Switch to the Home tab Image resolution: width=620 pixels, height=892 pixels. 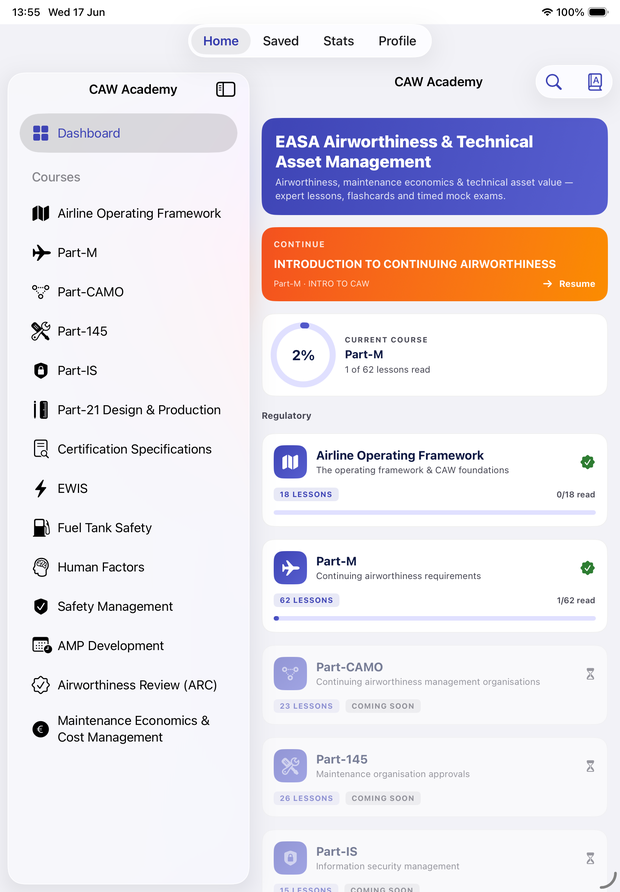[221, 41]
